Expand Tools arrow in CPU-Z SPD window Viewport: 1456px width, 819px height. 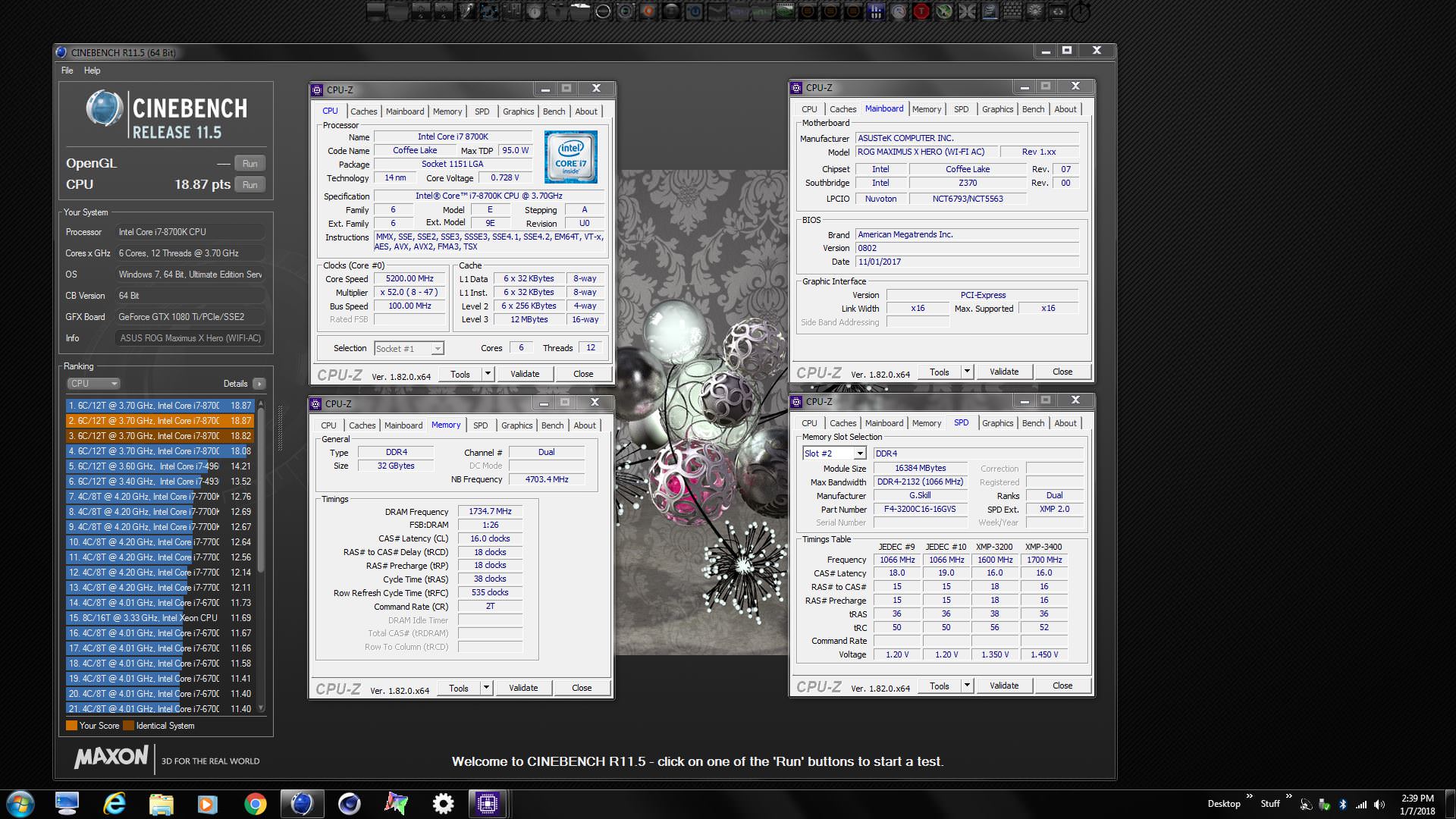(967, 686)
